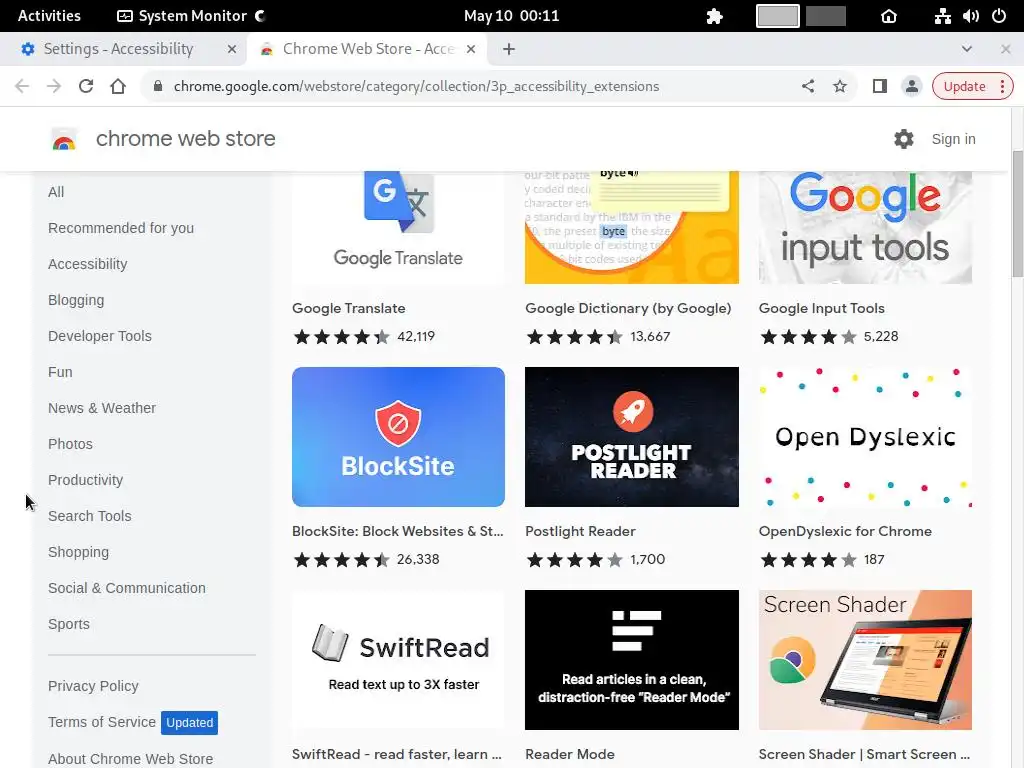Select the Developer Tools category
Viewport: 1024px width, 768px height.
[100, 336]
